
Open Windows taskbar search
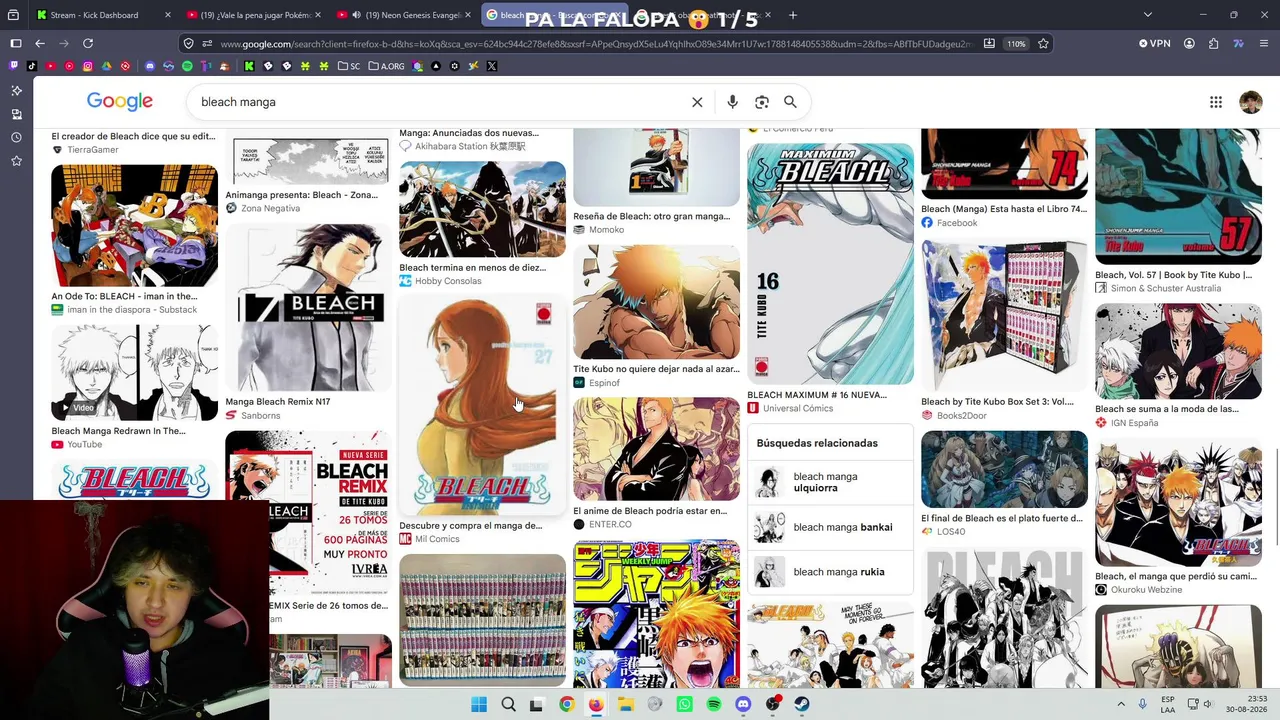(x=508, y=704)
